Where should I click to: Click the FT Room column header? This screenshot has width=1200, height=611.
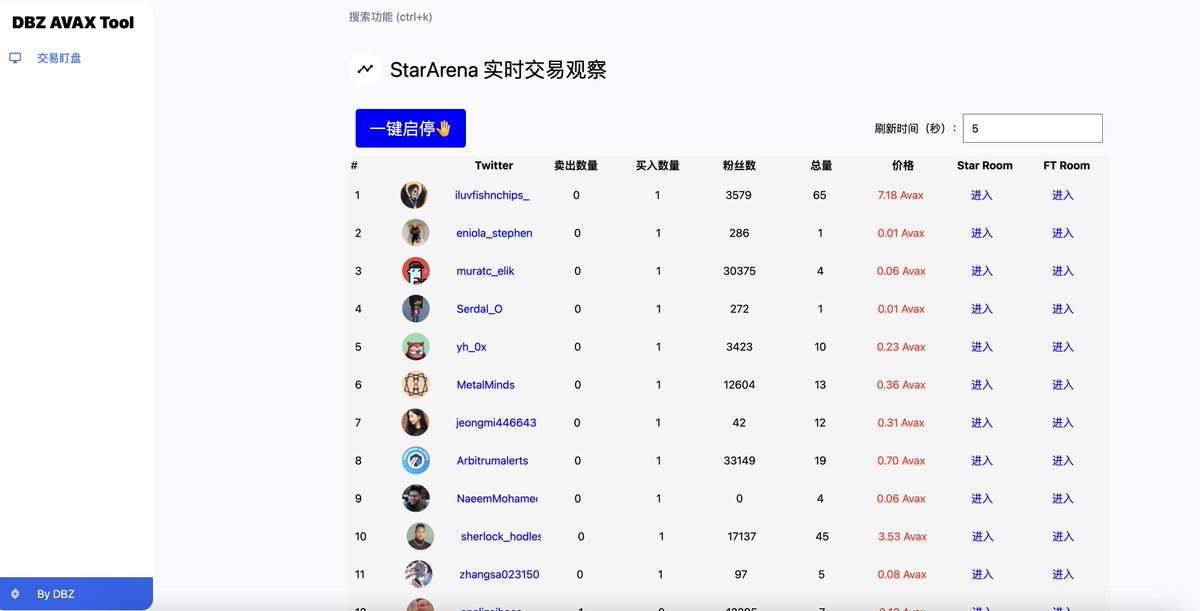(1067, 166)
